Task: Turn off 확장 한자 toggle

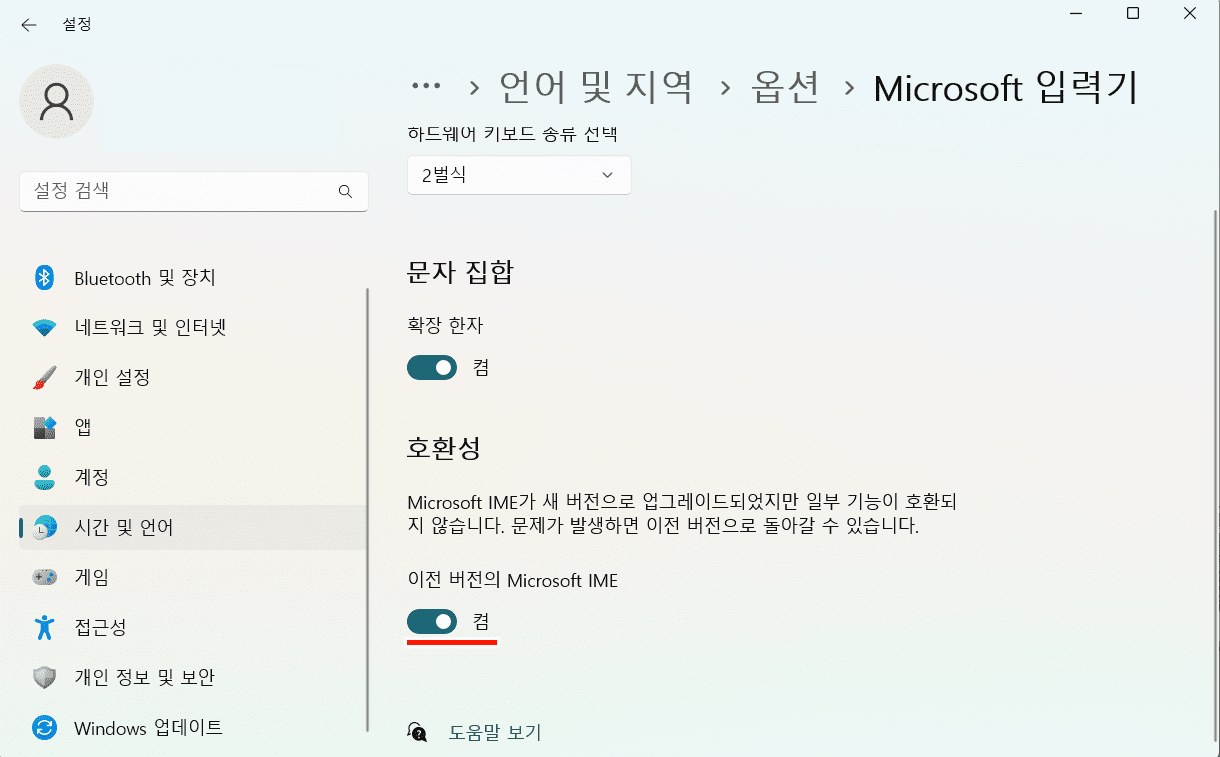Action: tap(432, 368)
